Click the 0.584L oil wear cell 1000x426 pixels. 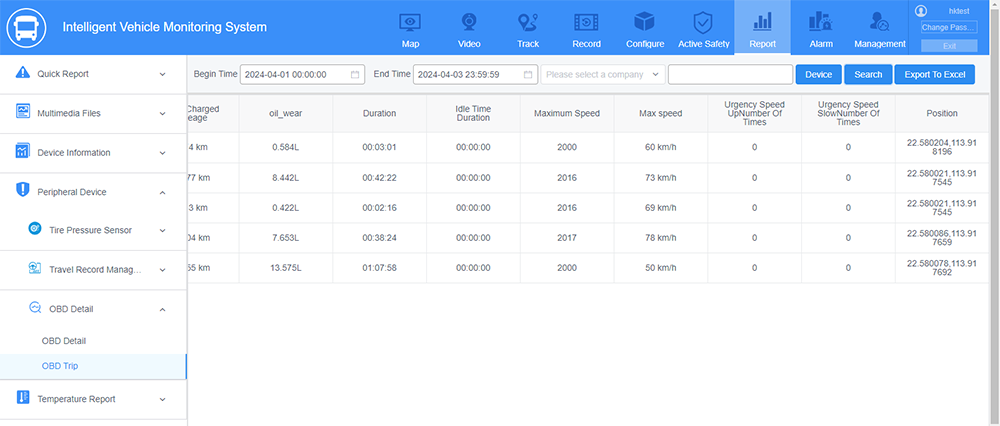pos(286,147)
